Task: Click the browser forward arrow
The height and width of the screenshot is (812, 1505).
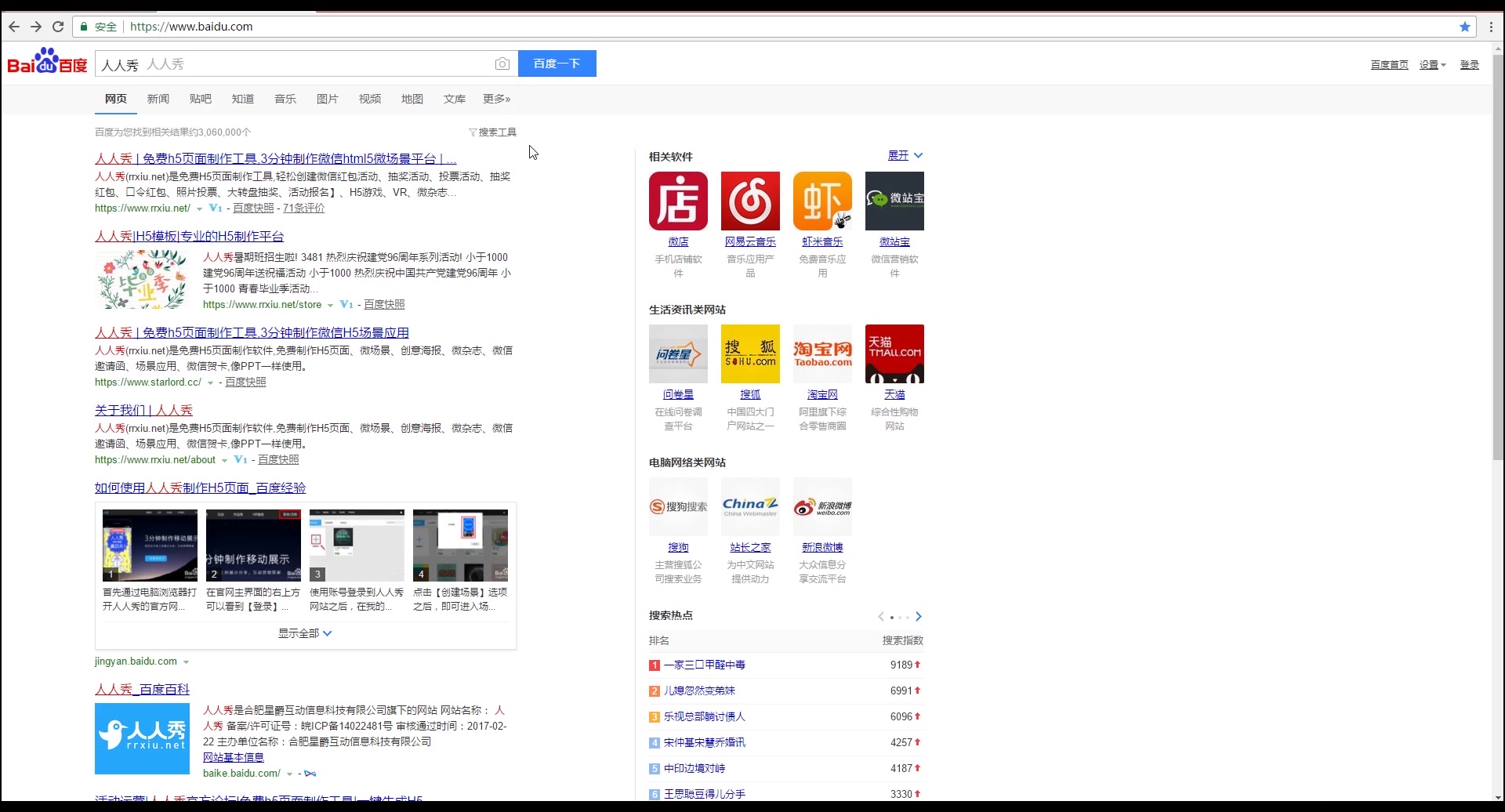Action: click(36, 27)
